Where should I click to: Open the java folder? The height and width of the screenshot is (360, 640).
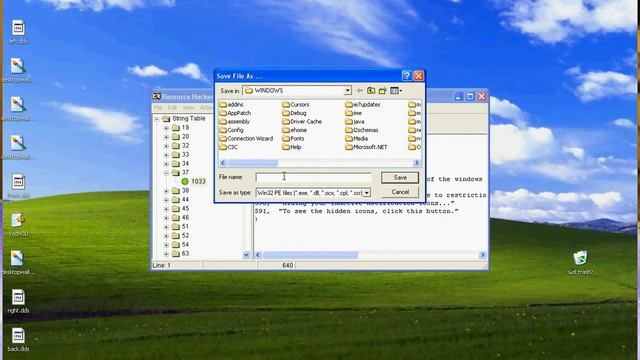click(355, 122)
